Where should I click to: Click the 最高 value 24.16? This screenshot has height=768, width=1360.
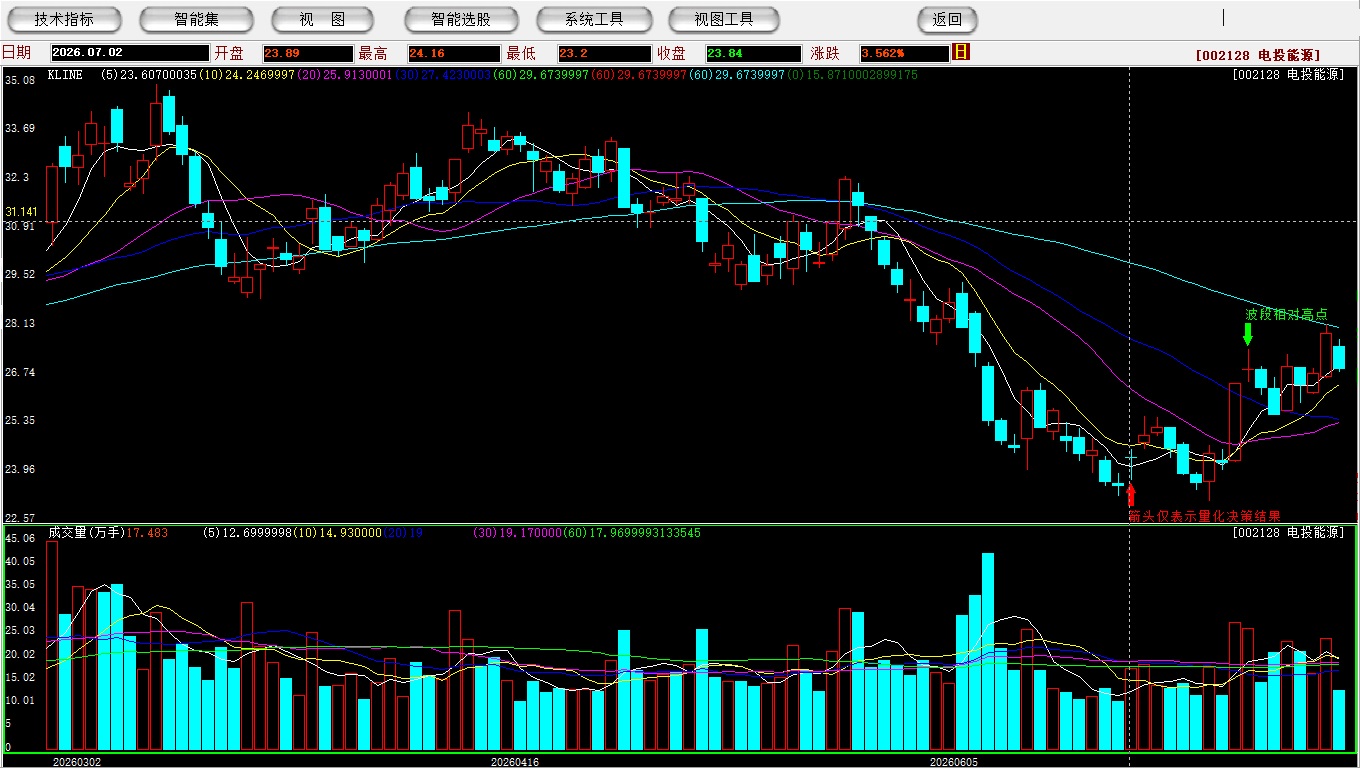click(453, 53)
